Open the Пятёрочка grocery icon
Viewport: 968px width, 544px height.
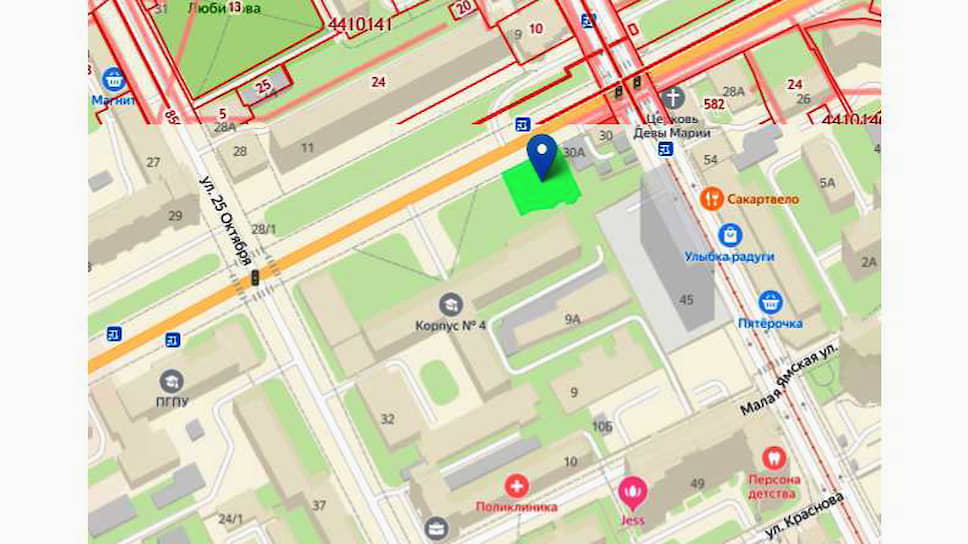click(x=770, y=303)
